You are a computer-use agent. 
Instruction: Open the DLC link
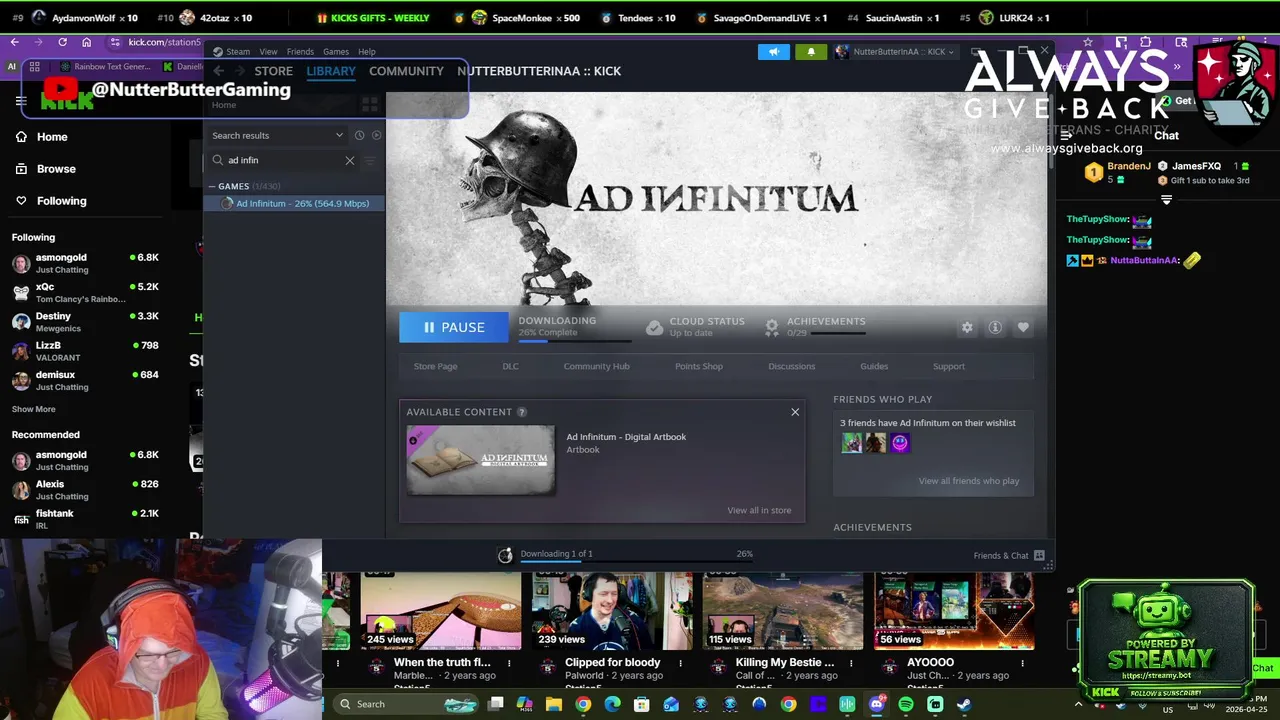point(510,366)
